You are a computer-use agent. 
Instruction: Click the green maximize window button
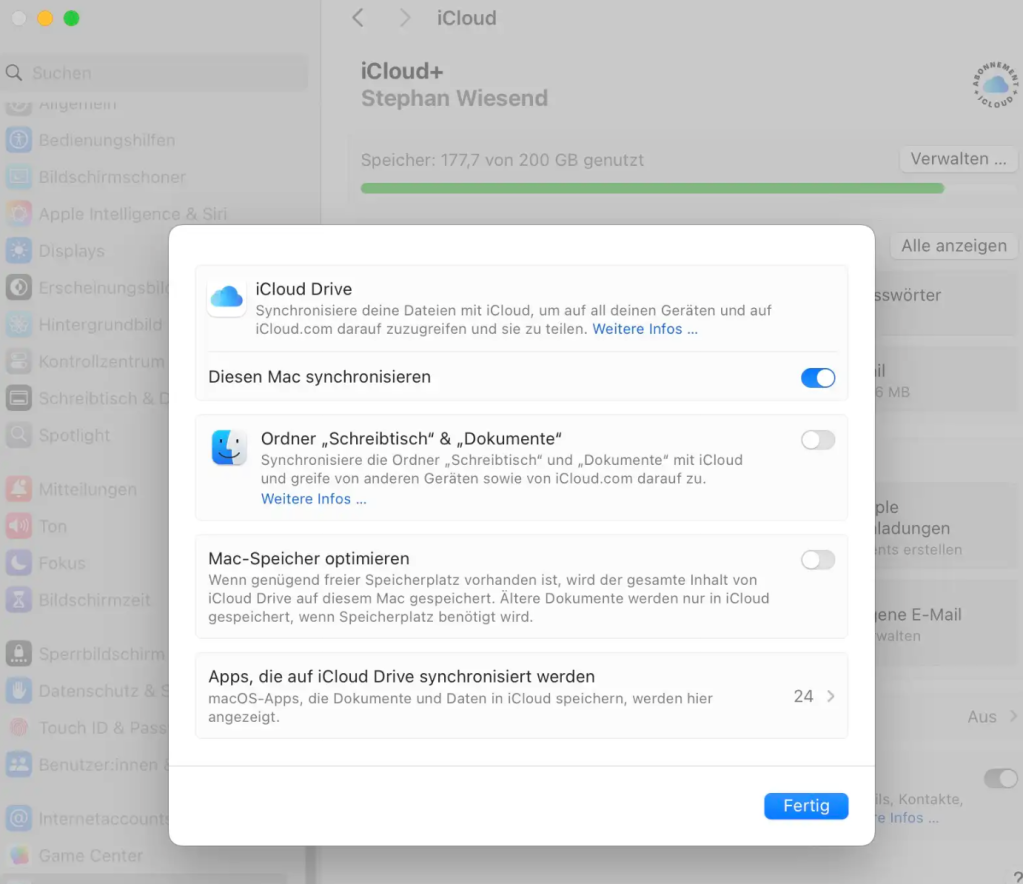[x=71, y=18]
